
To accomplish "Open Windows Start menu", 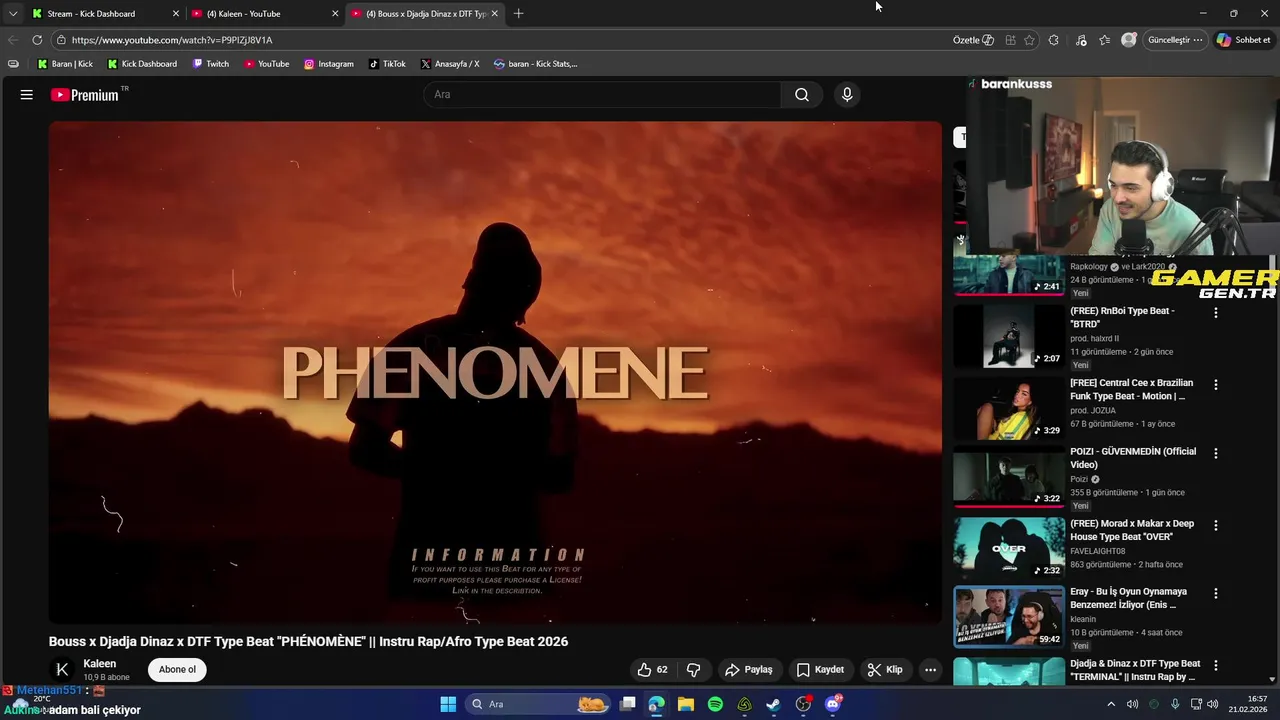I will [x=448, y=704].
